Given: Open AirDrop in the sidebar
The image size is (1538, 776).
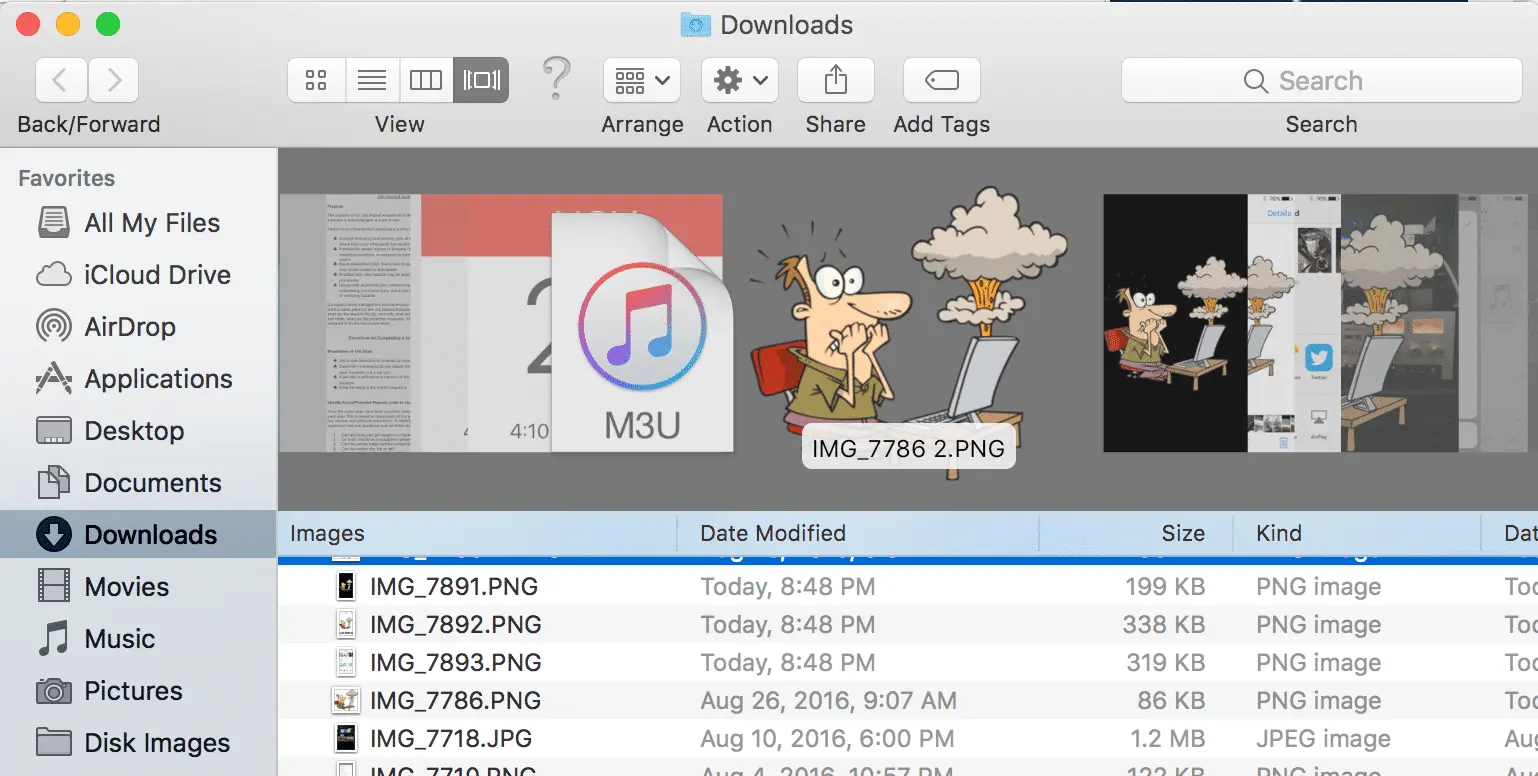Looking at the screenshot, I should 130,327.
